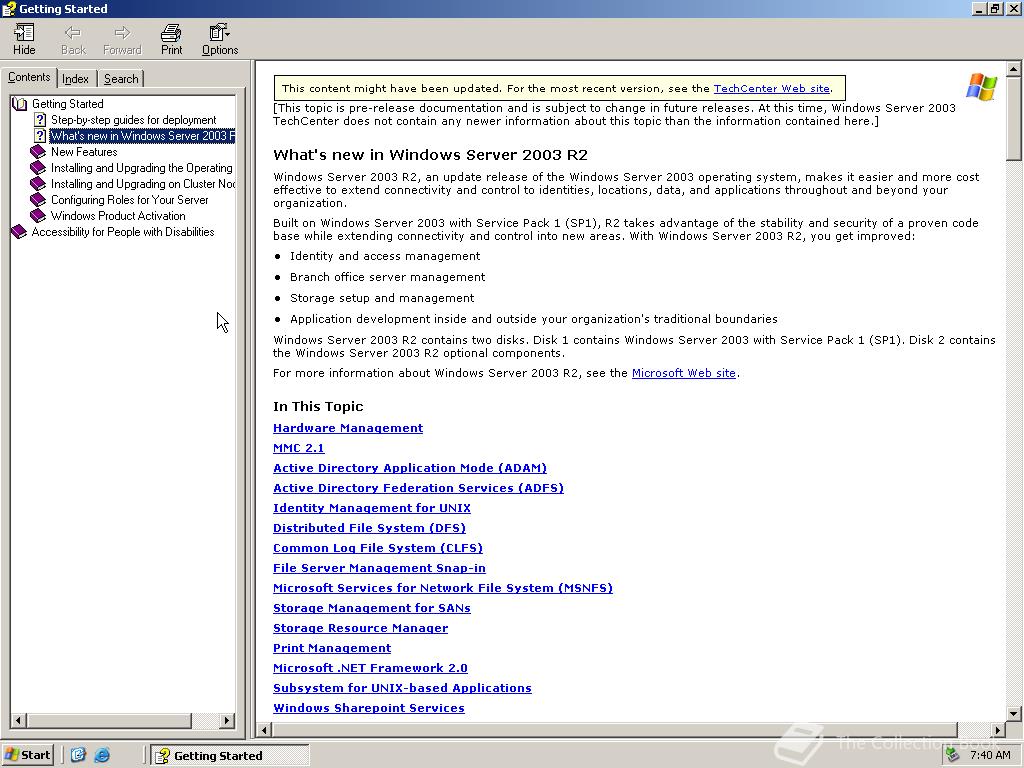Open the New Features book entry
1024x768 pixels.
84,152
